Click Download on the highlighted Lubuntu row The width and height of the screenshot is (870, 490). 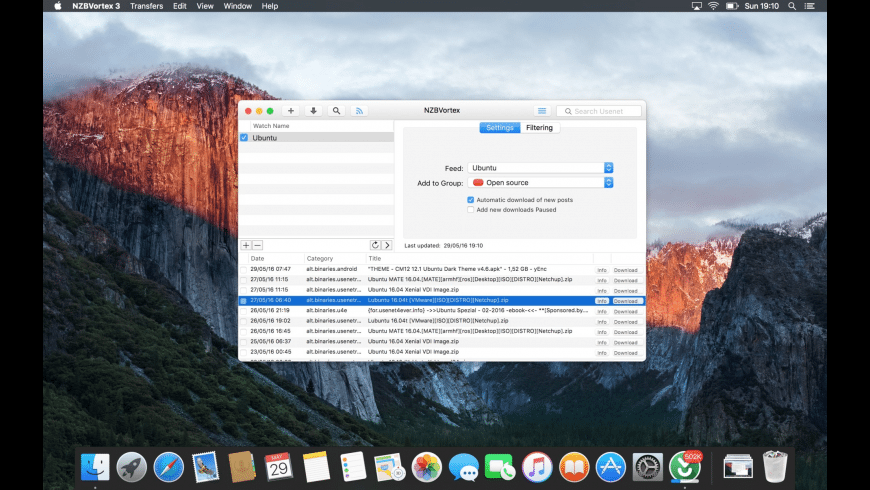625,301
